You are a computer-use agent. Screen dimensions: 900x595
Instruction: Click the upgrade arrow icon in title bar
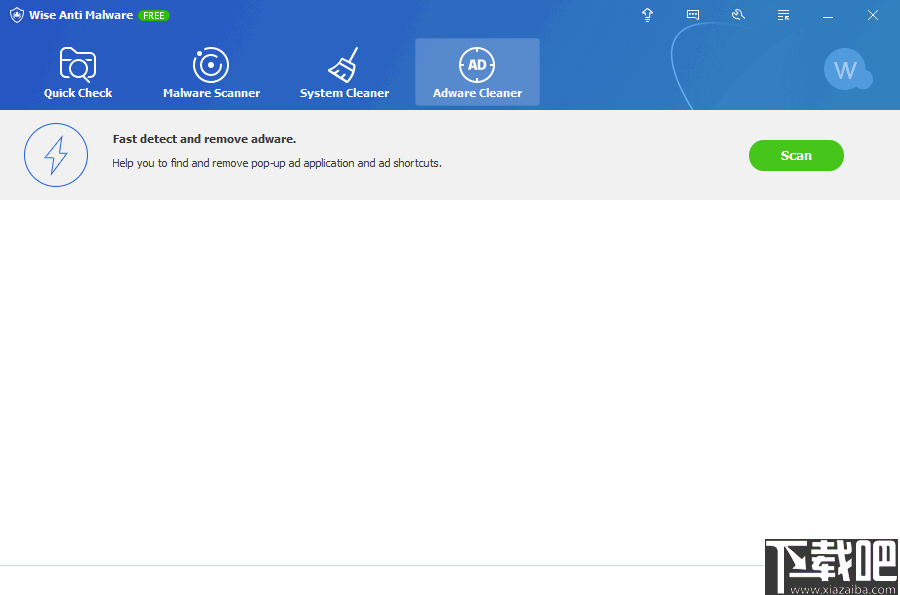(x=647, y=15)
